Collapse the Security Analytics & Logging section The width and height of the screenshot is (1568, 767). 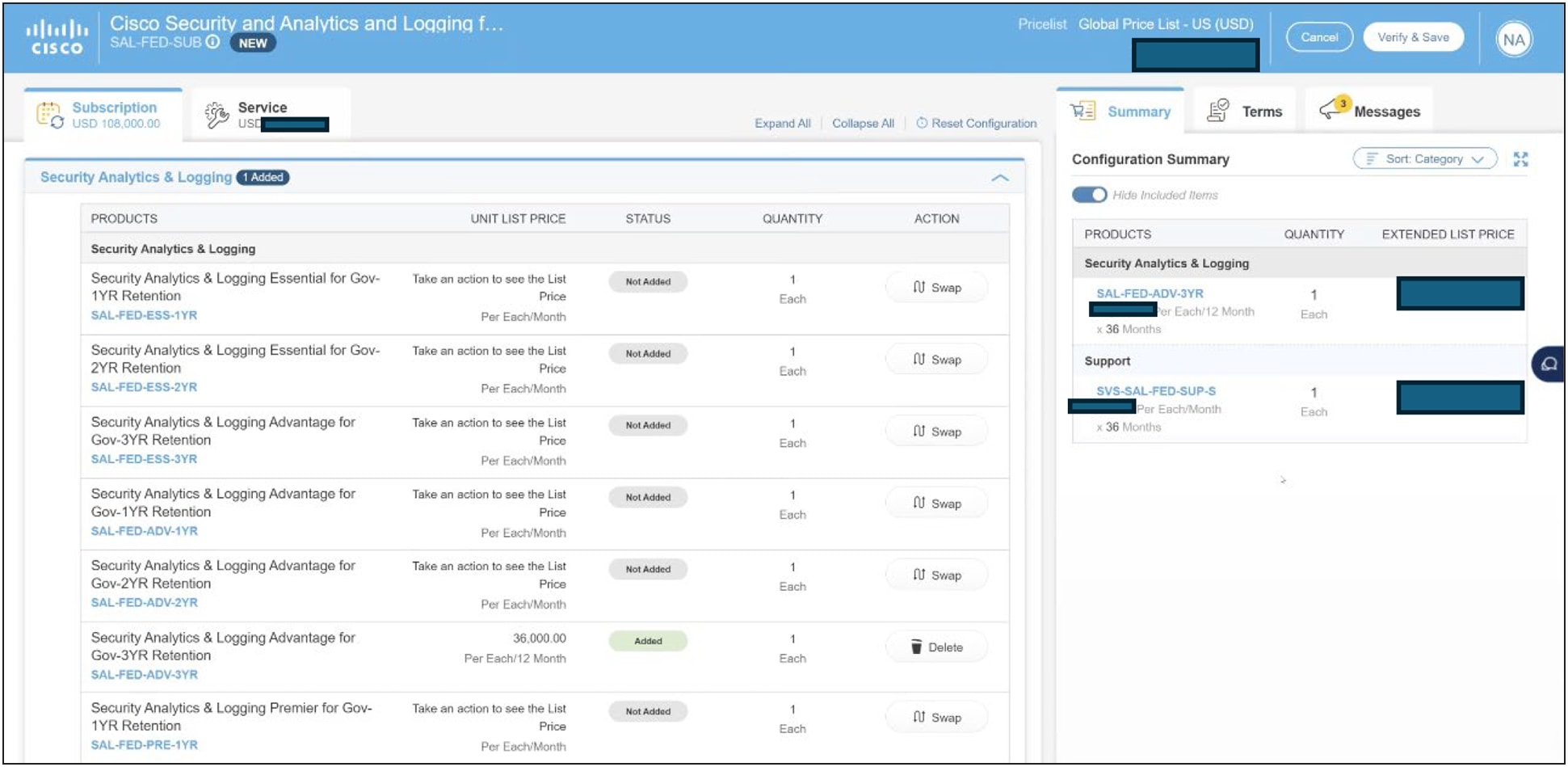pyautogui.click(x=999, y=178)
